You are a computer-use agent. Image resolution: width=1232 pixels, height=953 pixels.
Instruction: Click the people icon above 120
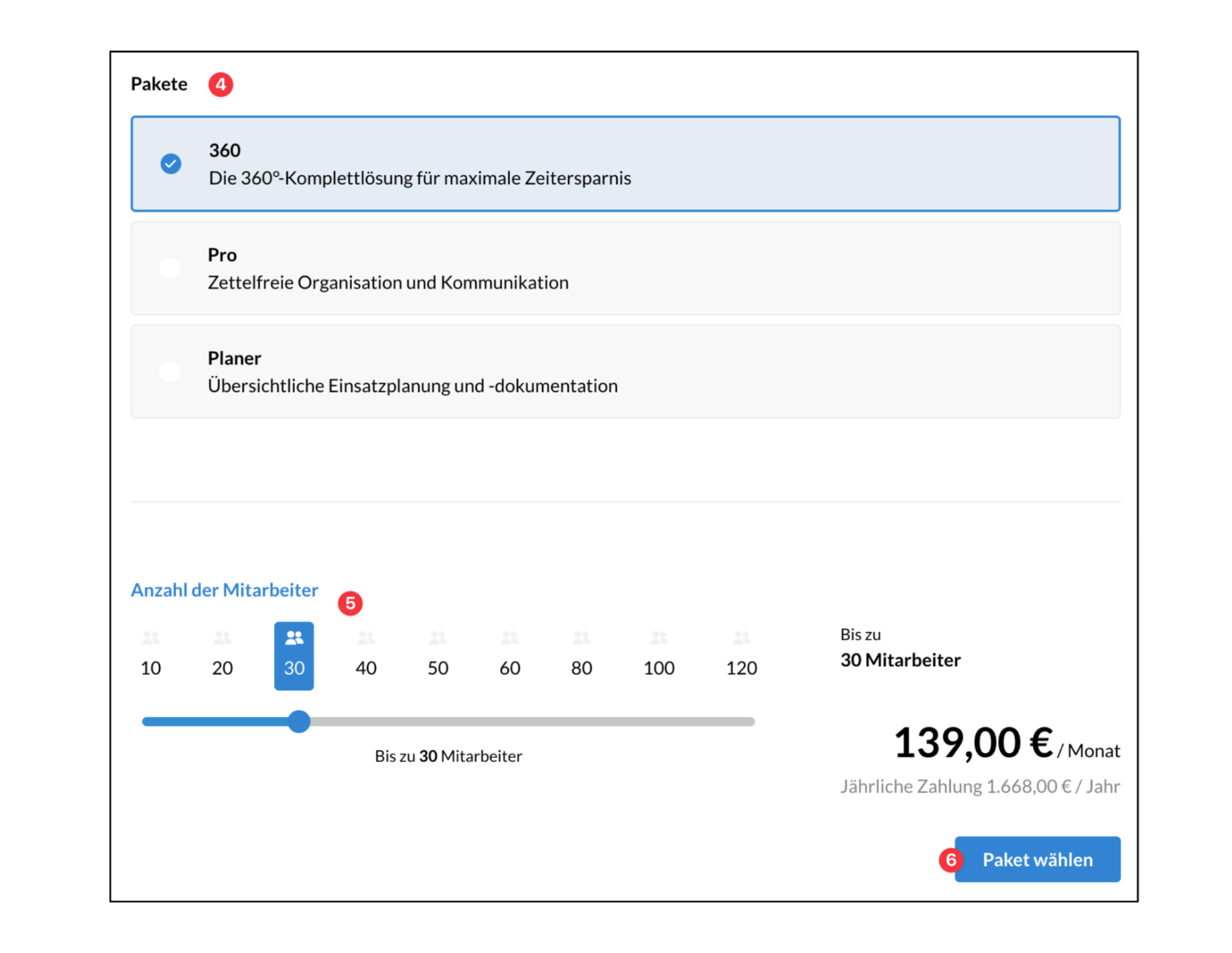point(741,637)
